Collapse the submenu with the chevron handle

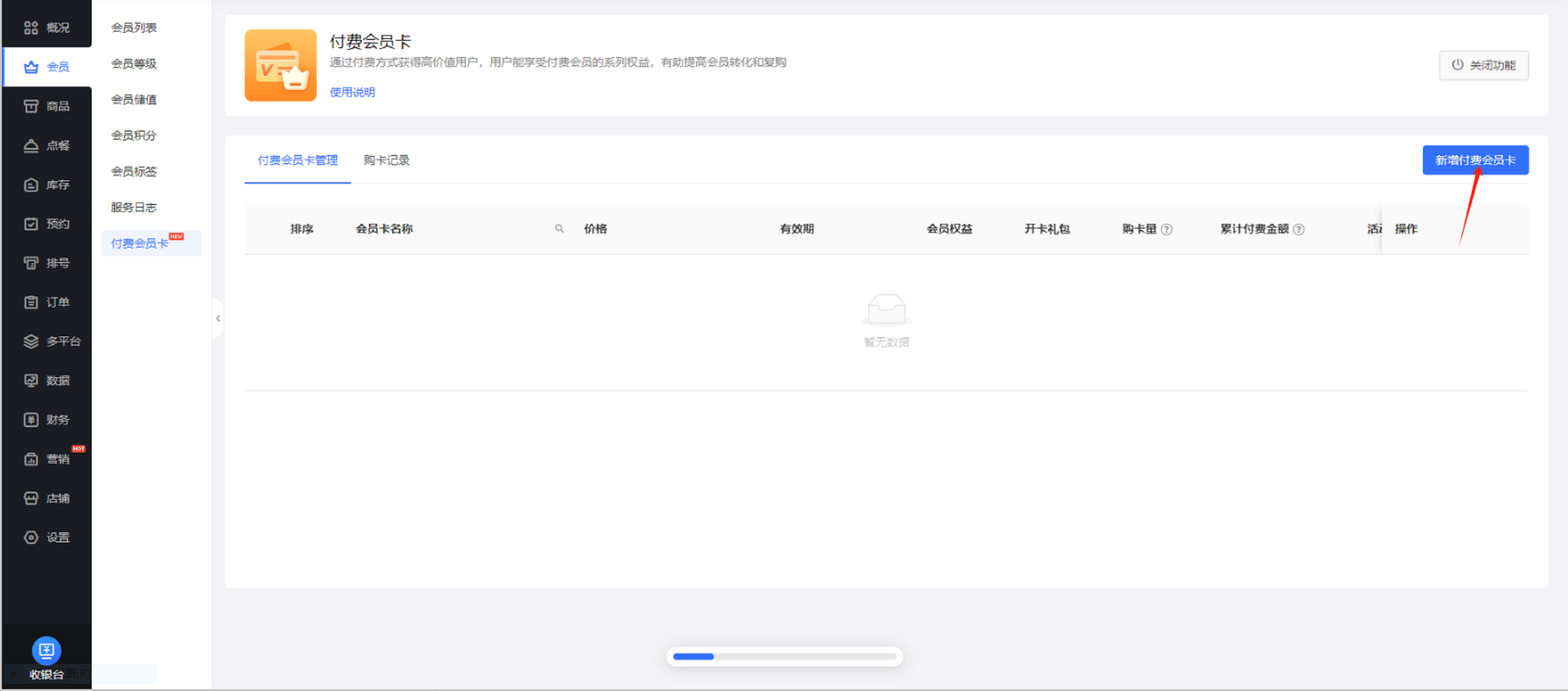[218, 318]
